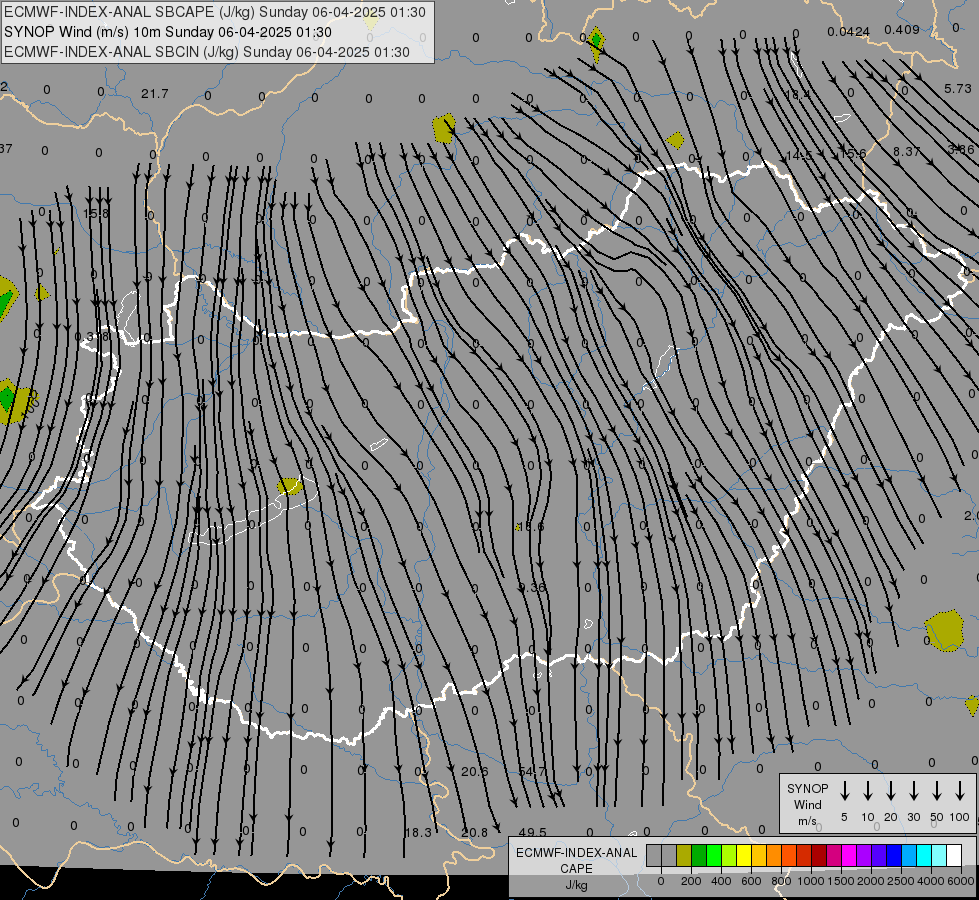Screen dimensions: 979x900
Task: Click the SYNOP Wind 10m title line
Action: [167, 32]
